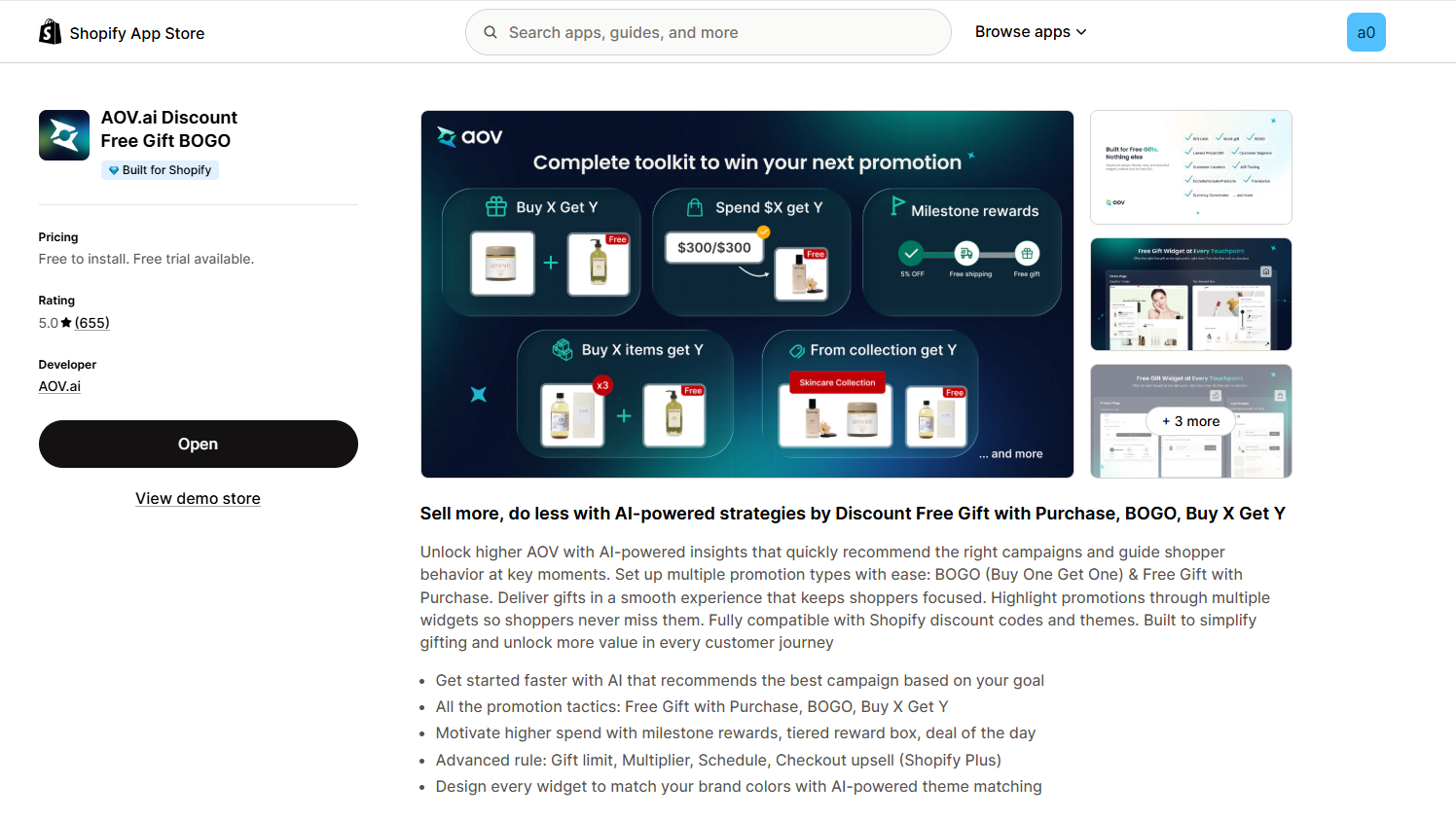Viewport: 1456px width, 820px height.
Task: Open the AOV.ai app icon
Action: tap(63, 134)
